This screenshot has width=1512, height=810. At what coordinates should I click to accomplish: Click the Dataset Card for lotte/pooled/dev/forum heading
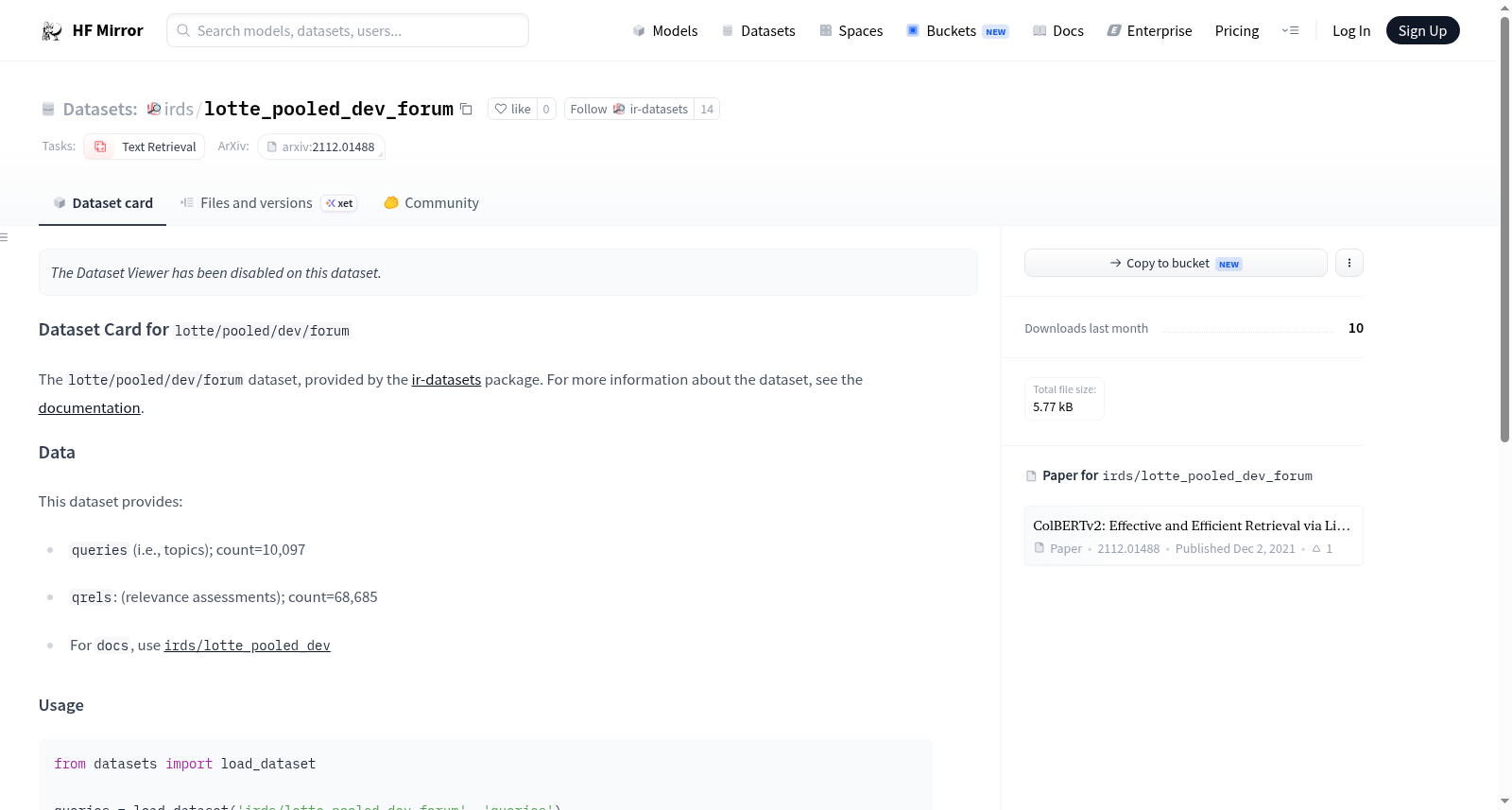[194, 330]
